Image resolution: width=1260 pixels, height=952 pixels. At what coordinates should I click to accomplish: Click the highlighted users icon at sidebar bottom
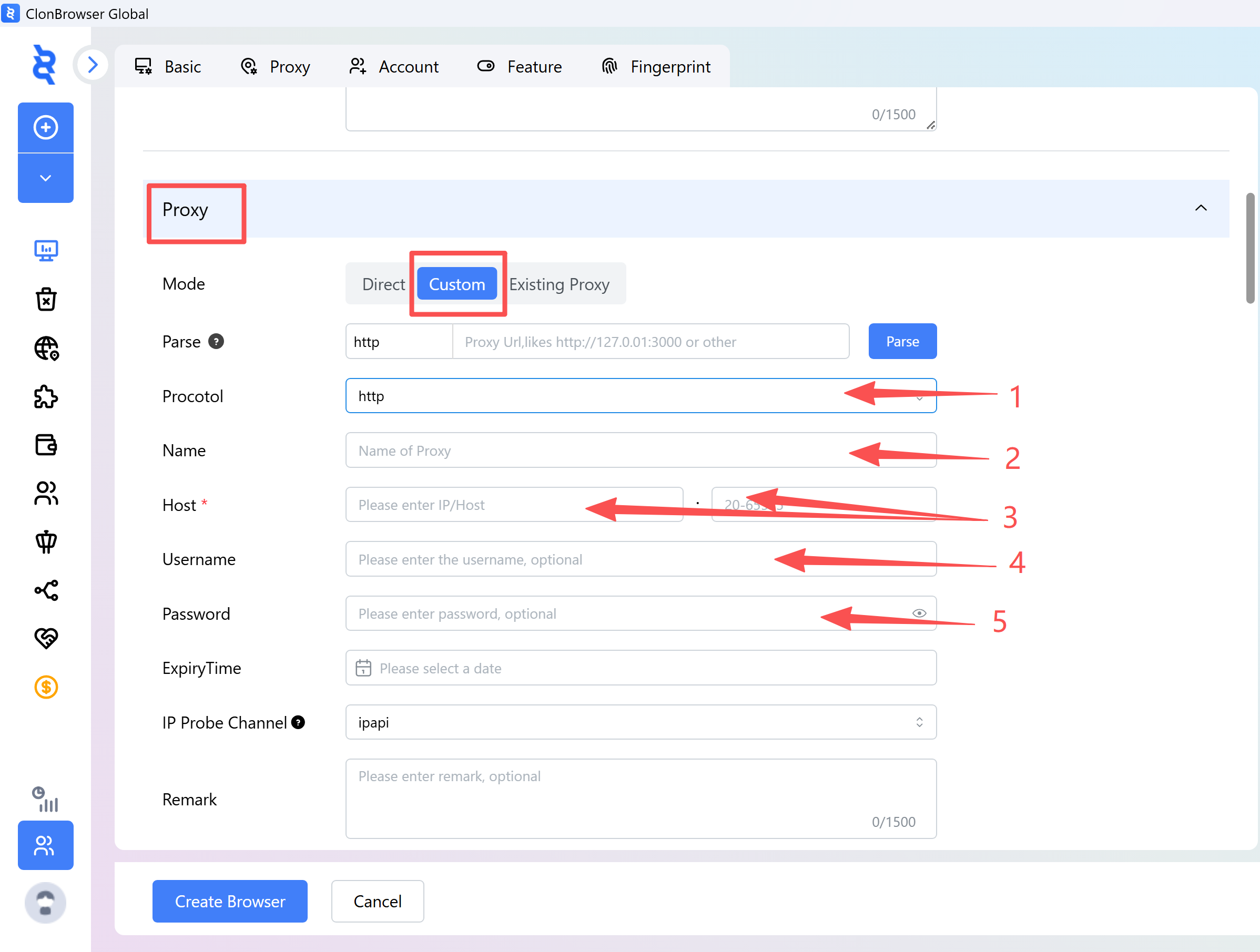(46, 845)
